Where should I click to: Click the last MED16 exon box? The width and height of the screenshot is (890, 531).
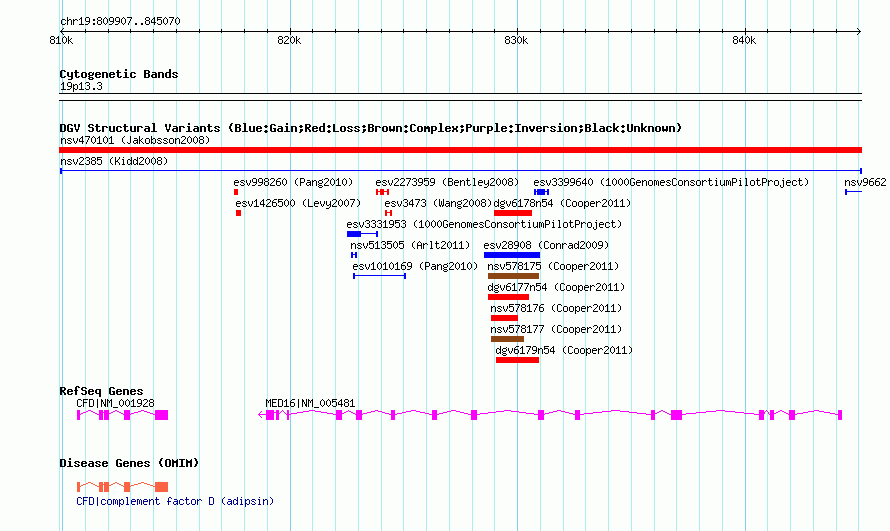(840, 415)
